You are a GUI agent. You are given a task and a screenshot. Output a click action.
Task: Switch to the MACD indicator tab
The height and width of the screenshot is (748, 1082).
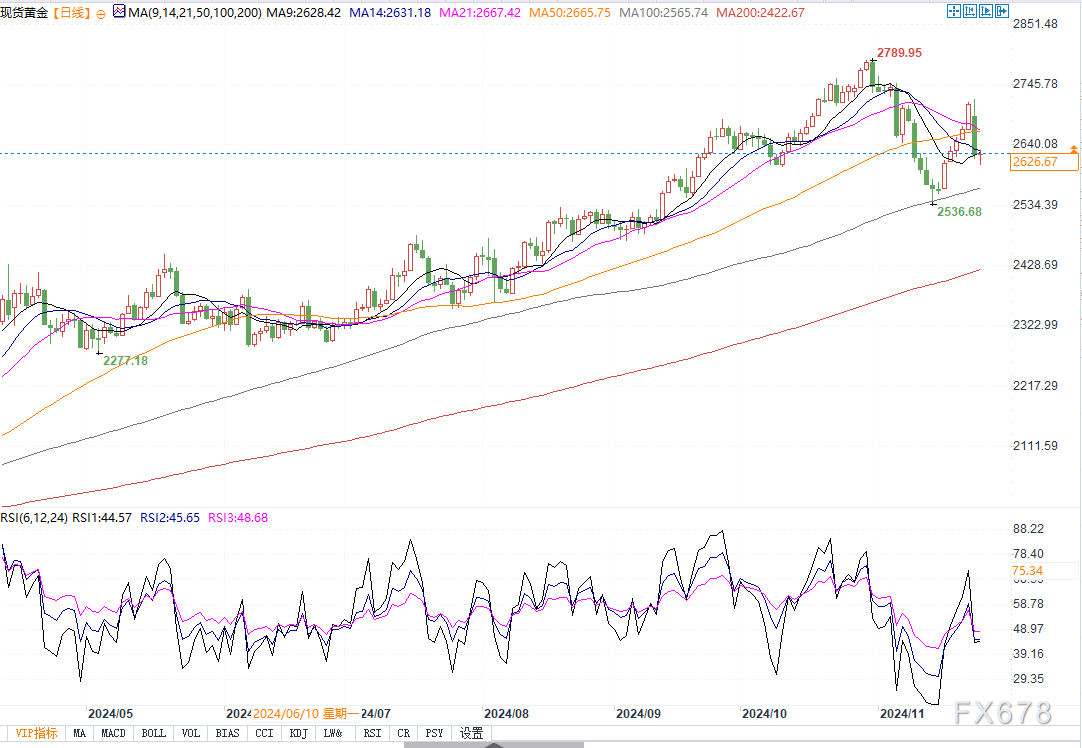point(114,733)
